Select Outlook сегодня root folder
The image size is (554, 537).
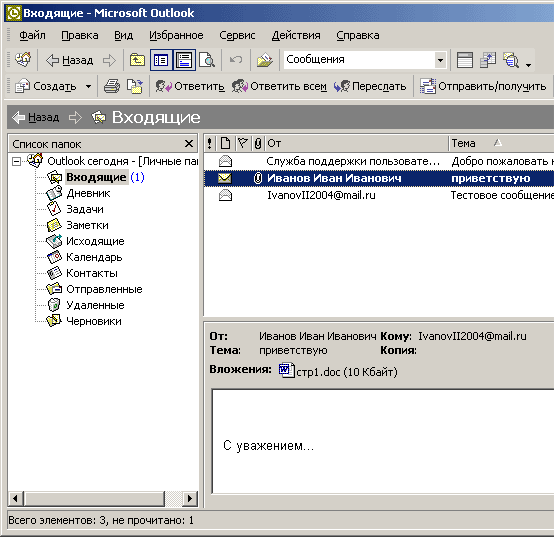pyautogui.click(x=123, y=161)
